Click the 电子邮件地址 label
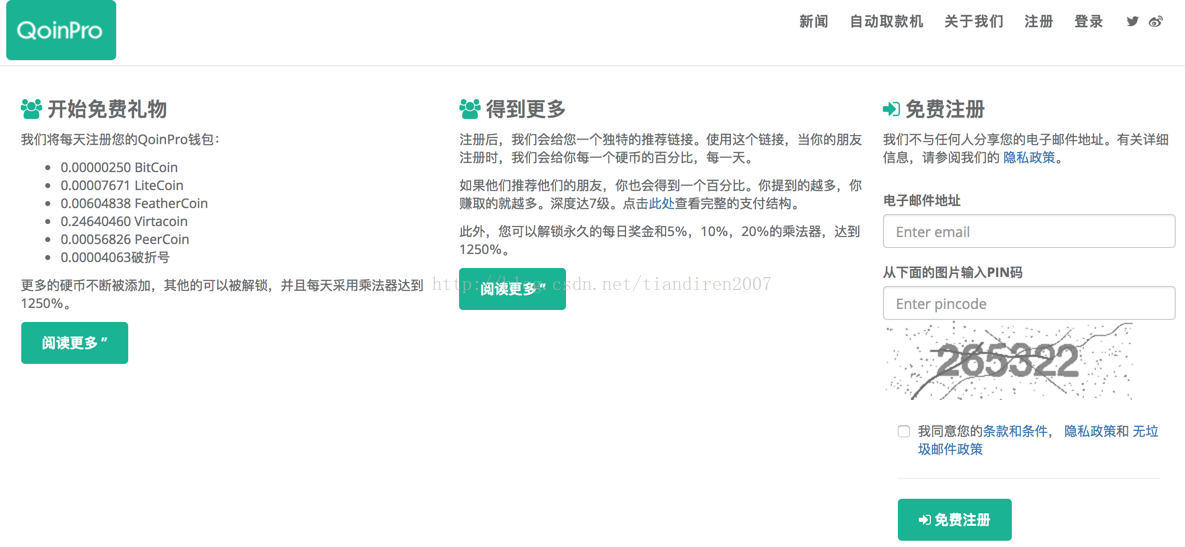The width and height of the screenshot is (1185, 547). coord(922,200)
